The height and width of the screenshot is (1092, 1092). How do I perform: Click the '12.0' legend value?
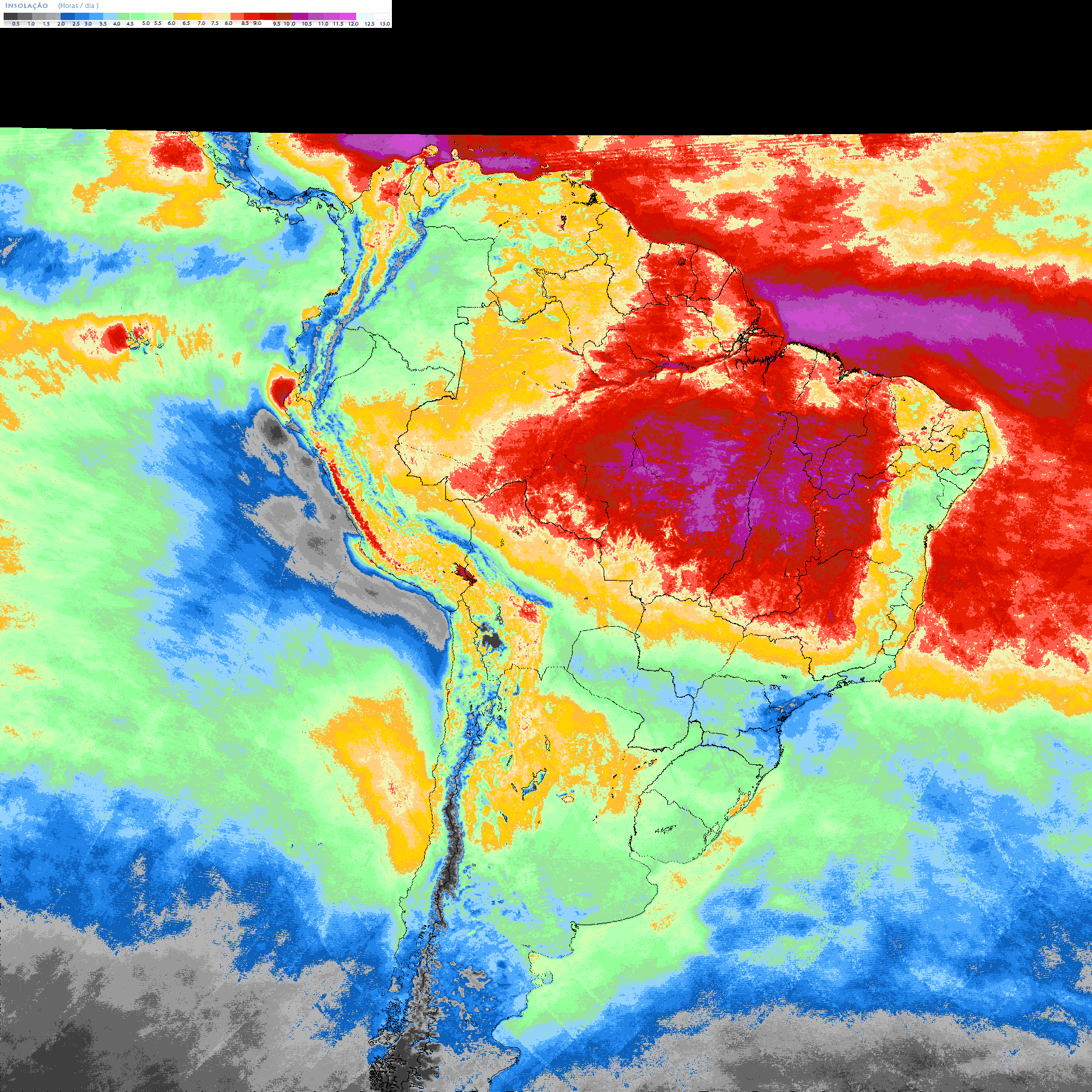tap(353, 24)
